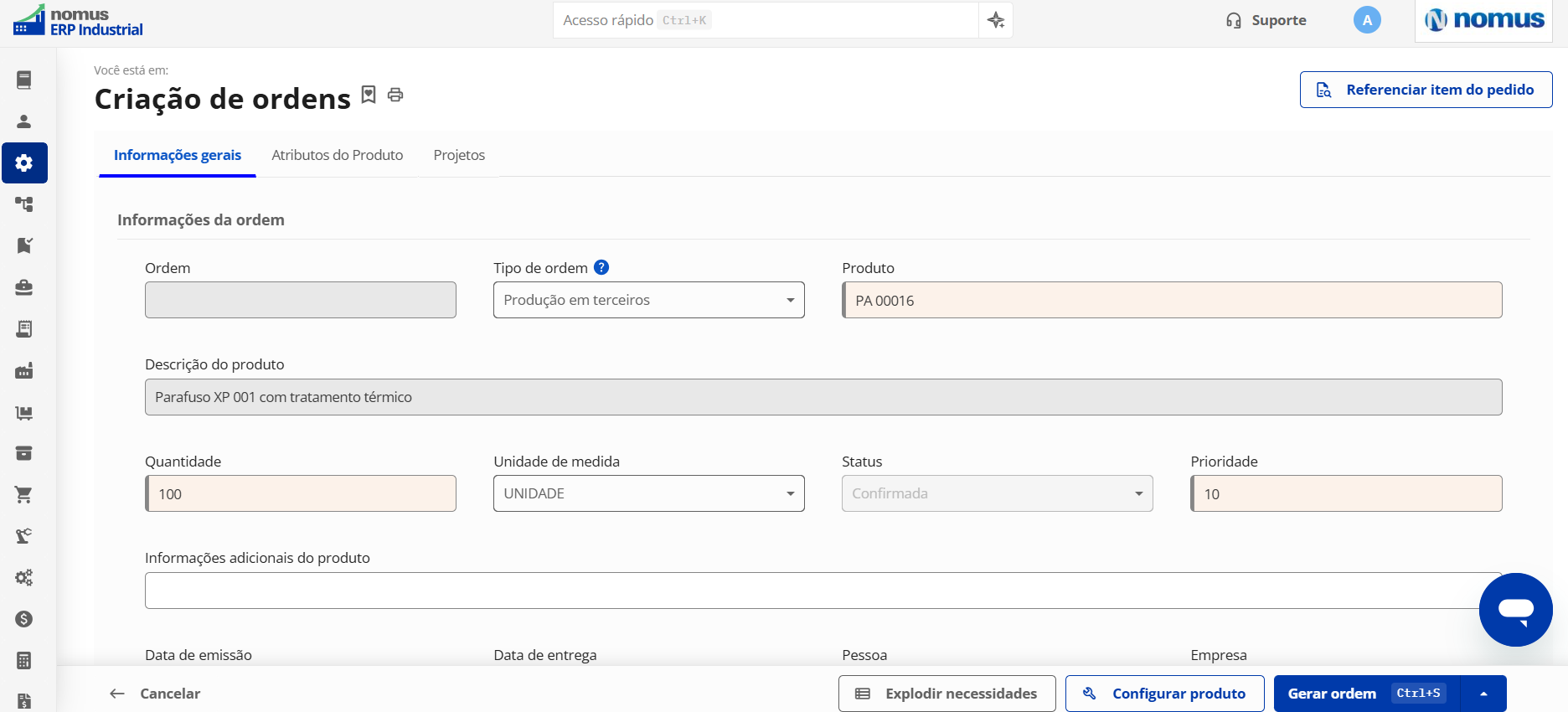Open the person icon in sidebar
This screenshot has width=1568, height=712.
(24, 121)
